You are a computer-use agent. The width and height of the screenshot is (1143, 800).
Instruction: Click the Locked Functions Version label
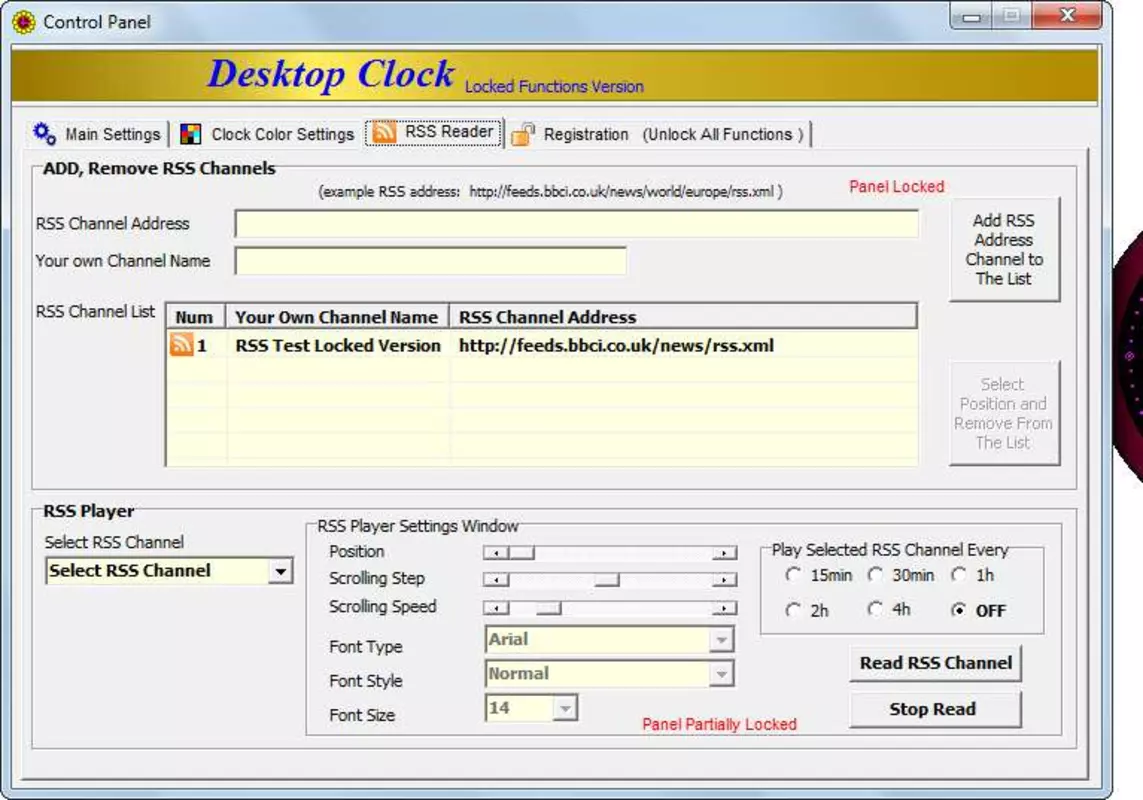[554, 87]
